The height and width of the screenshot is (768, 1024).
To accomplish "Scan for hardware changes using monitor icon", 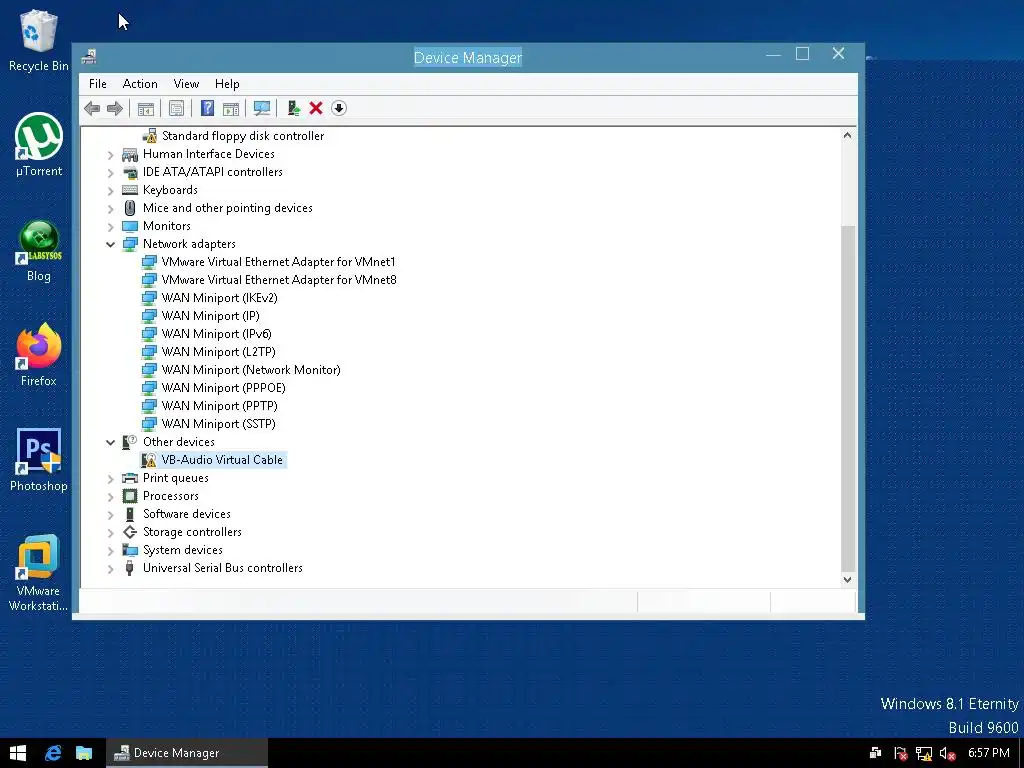I will 262,108.
